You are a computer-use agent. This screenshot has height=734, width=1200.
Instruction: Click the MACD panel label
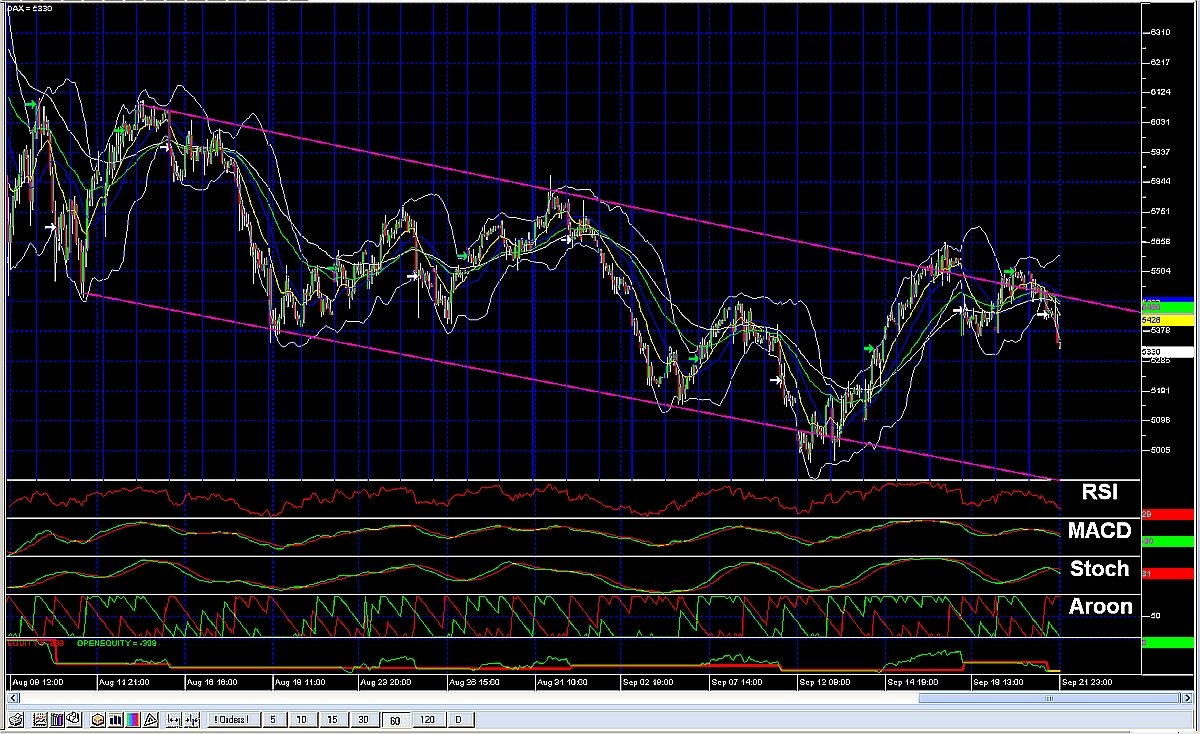click(1098, 531)
